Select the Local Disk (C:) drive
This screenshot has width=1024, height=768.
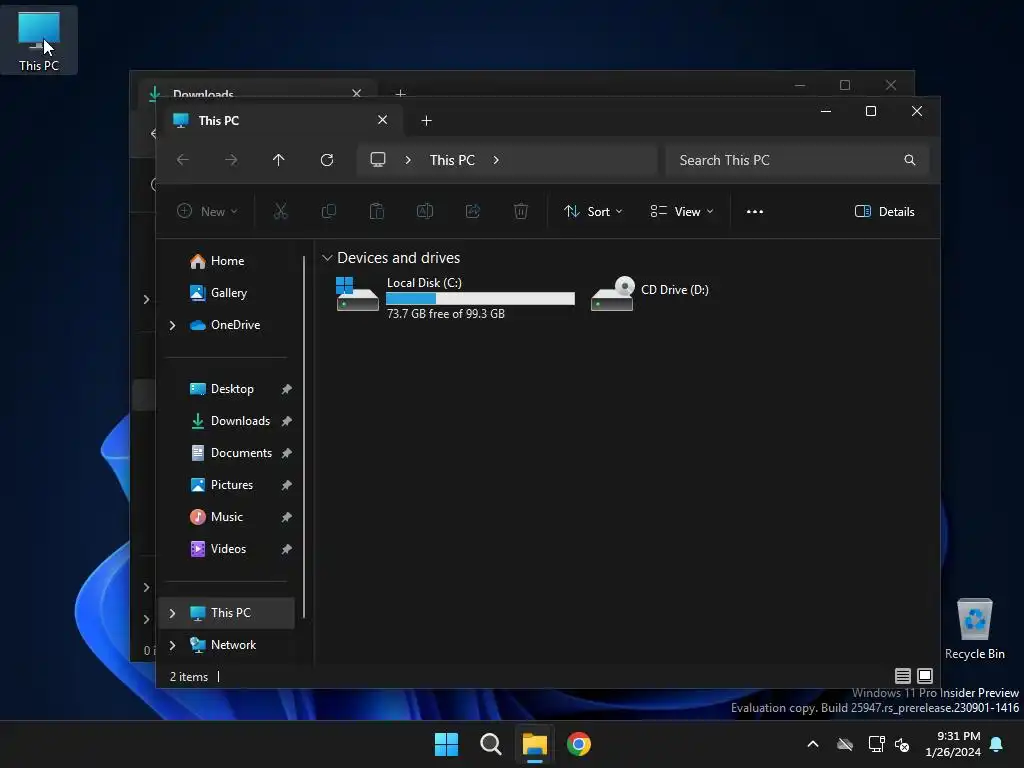pos(456,298)
